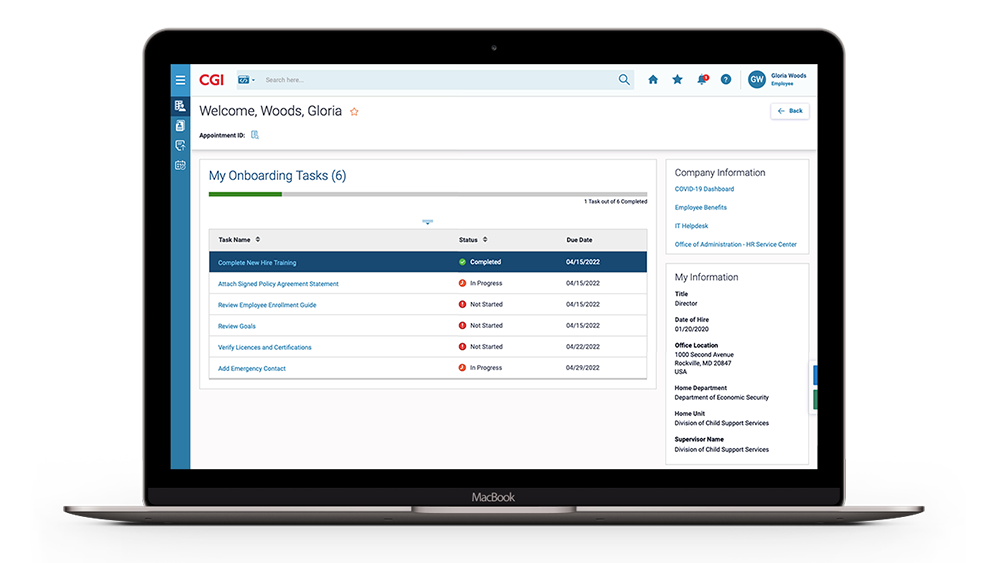Click the search magnifier icon

point(625,80)
